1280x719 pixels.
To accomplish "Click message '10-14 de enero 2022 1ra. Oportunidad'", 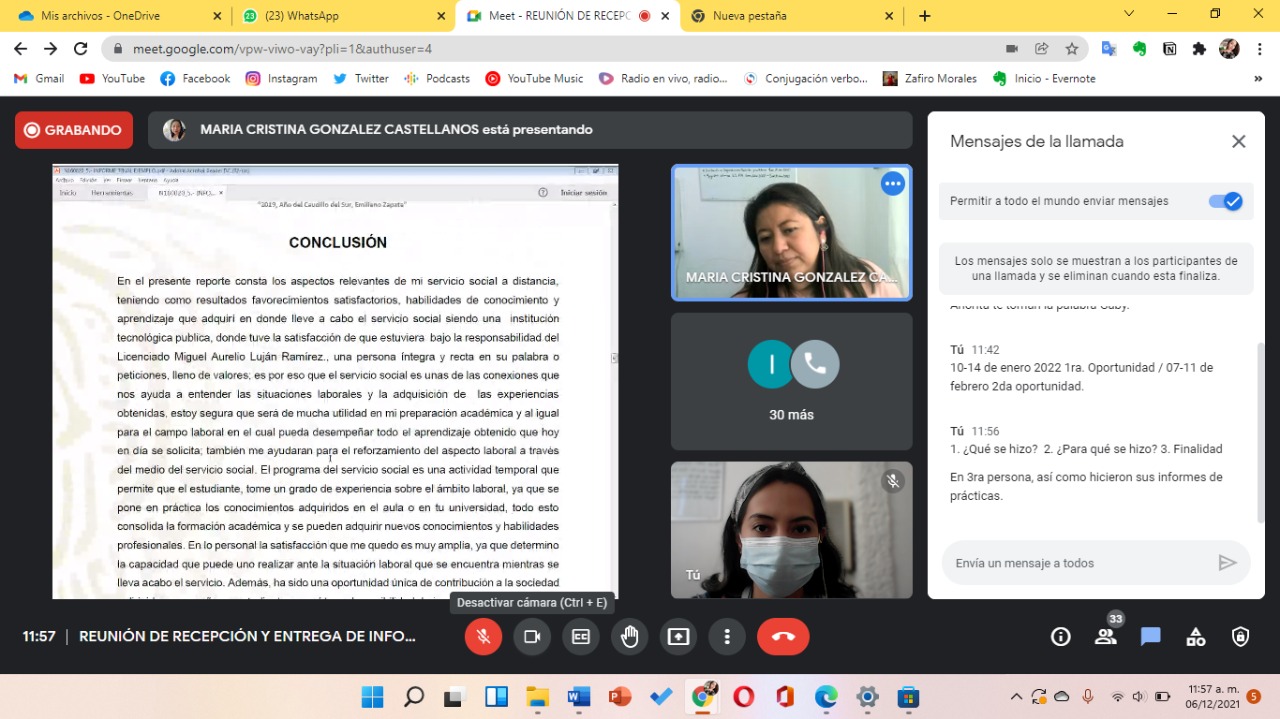I will pos(1081,377).
